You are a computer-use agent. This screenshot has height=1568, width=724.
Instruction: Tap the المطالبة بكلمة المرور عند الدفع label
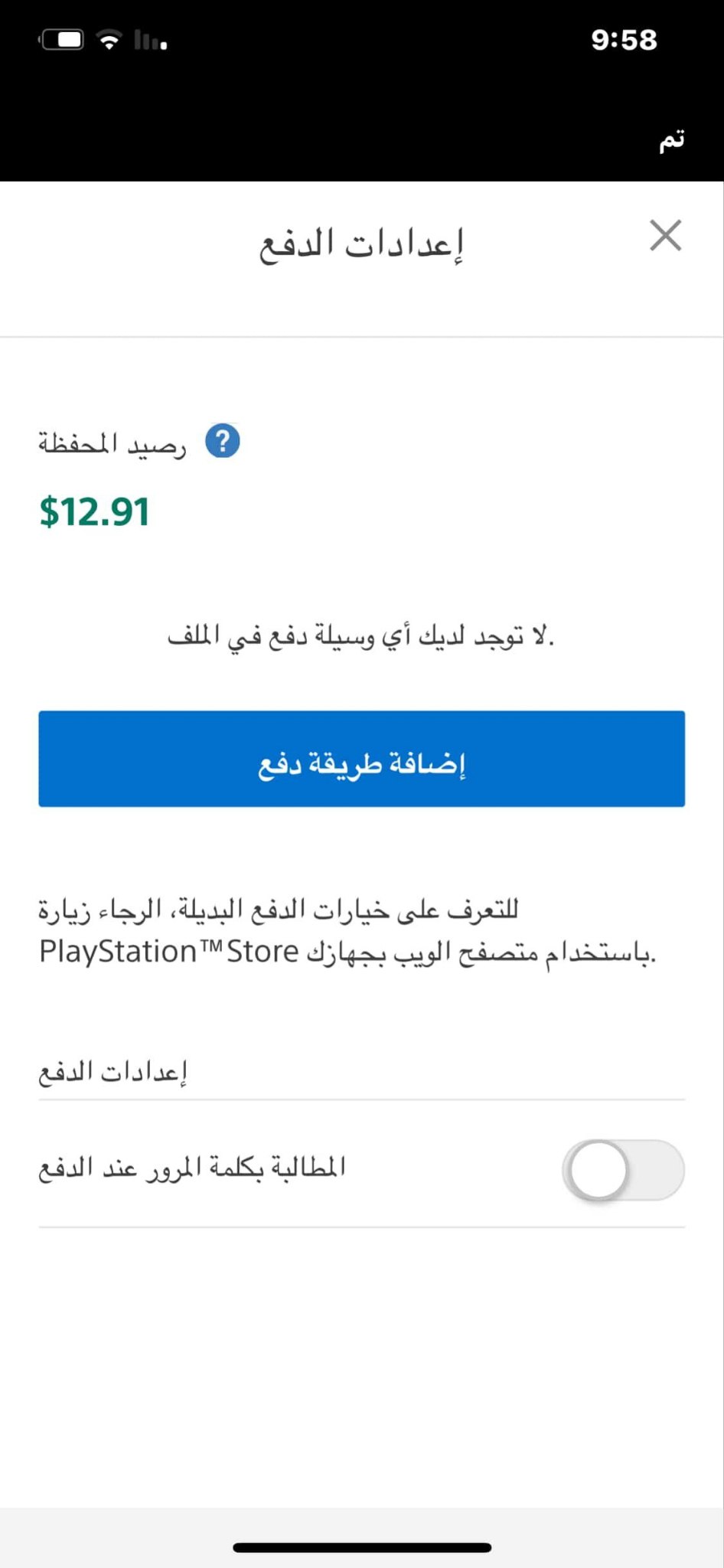coord(192,1168)
